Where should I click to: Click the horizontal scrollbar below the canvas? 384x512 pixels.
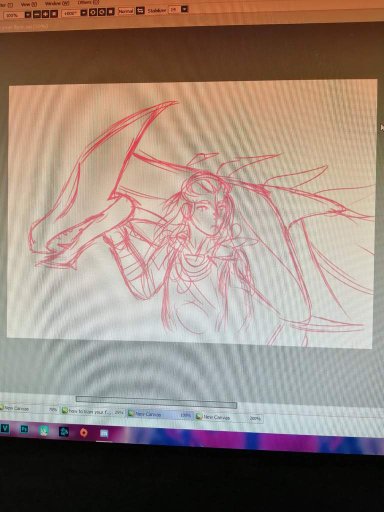[x=156, y=402]
